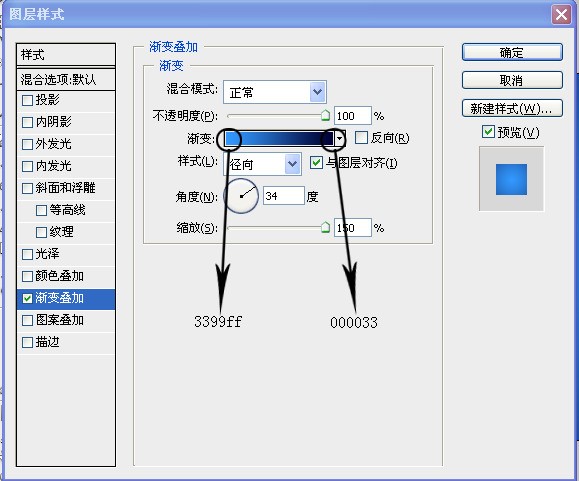The width and height of the screenshot is (579, 481).
Task: Enable the 外发光 outer glow checkbox
Action: pyautogui.click(x=27, y=144)
